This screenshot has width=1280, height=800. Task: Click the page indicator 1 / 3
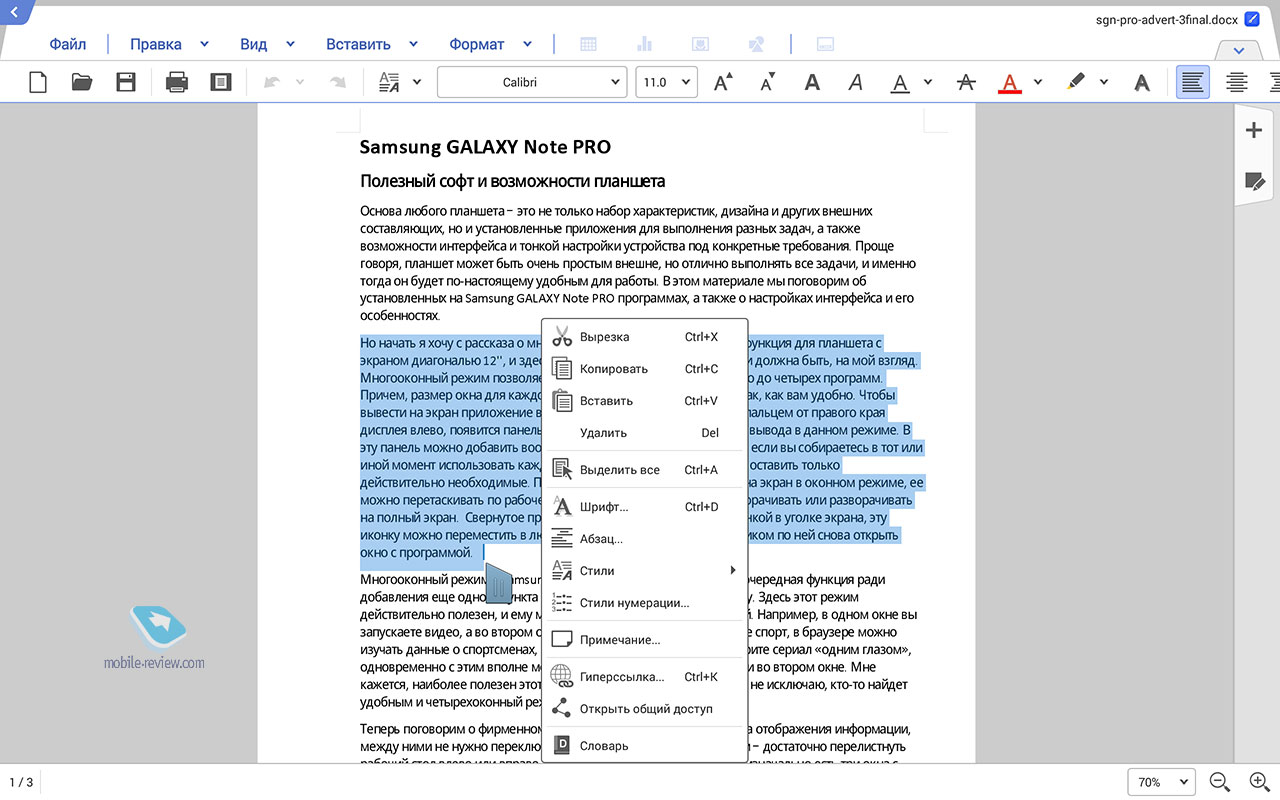(21, 782)
